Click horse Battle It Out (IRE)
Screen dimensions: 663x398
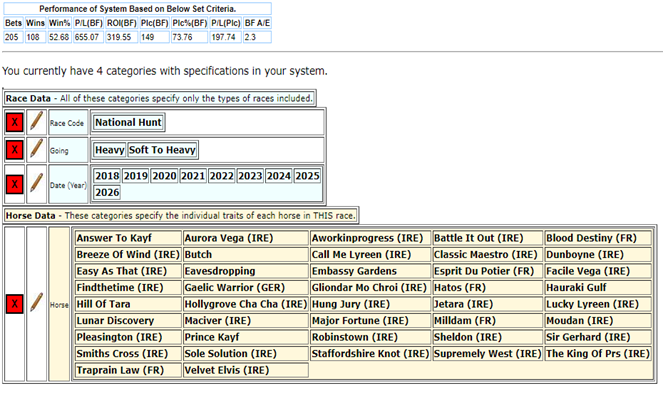(488, 238)
